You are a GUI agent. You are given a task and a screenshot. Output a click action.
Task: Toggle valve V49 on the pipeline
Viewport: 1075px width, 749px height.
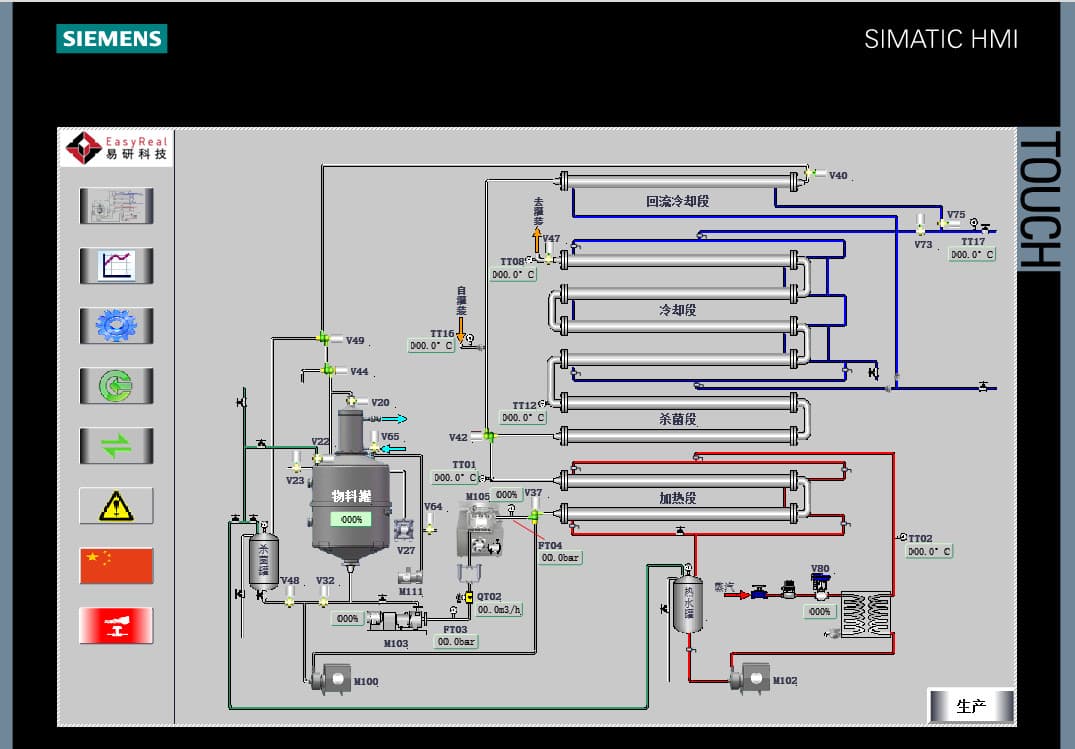(x=324, y=339)
